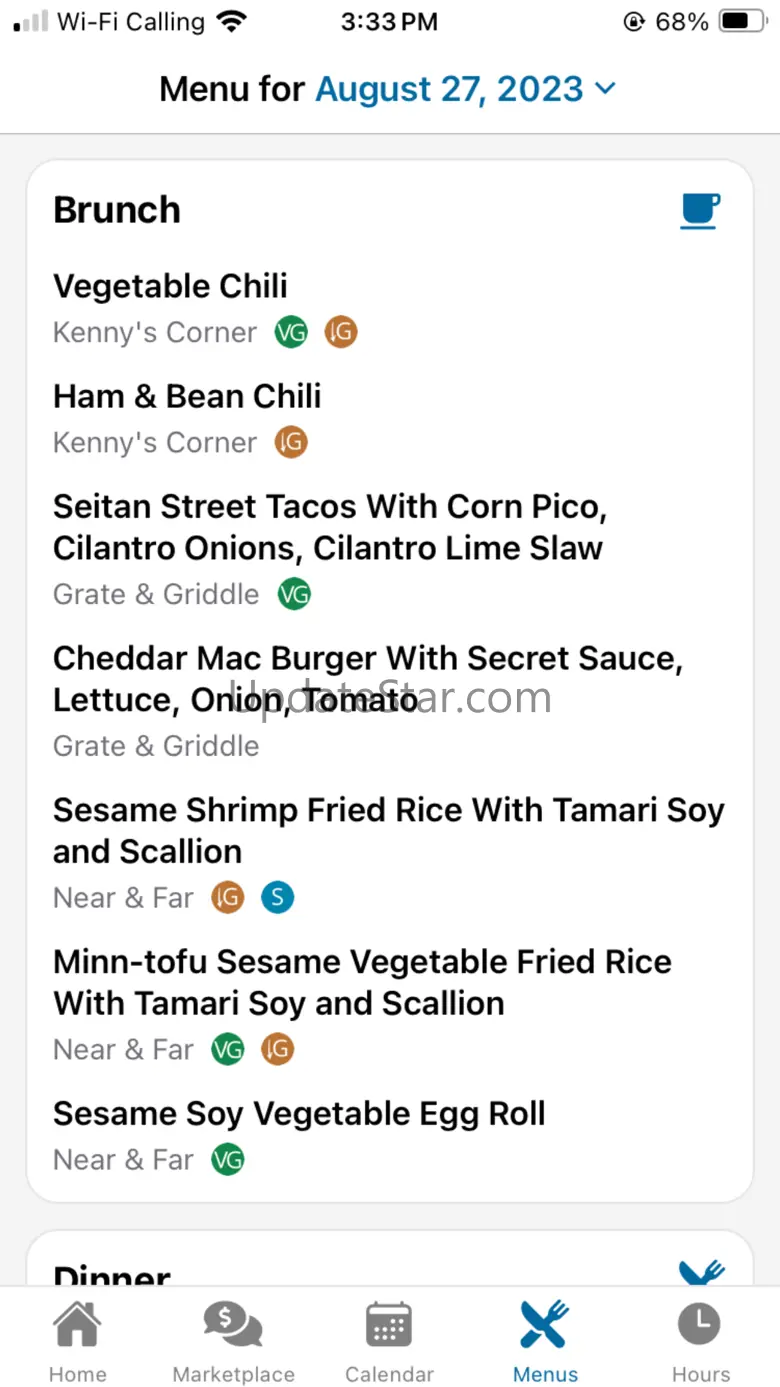
Task: Open the Hours tab
Action: pos(700,1342)
